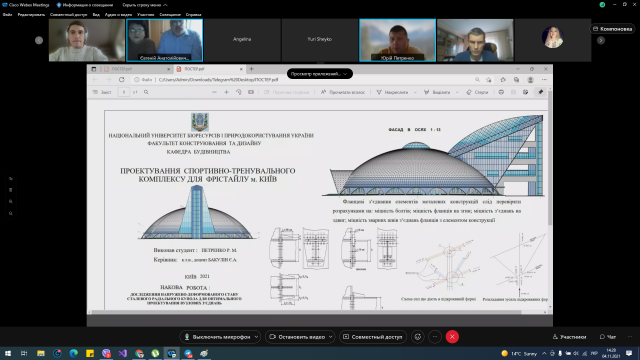Open the Совместный доступ share button
This screenshot has width=640, height=360.
point(373,337)
